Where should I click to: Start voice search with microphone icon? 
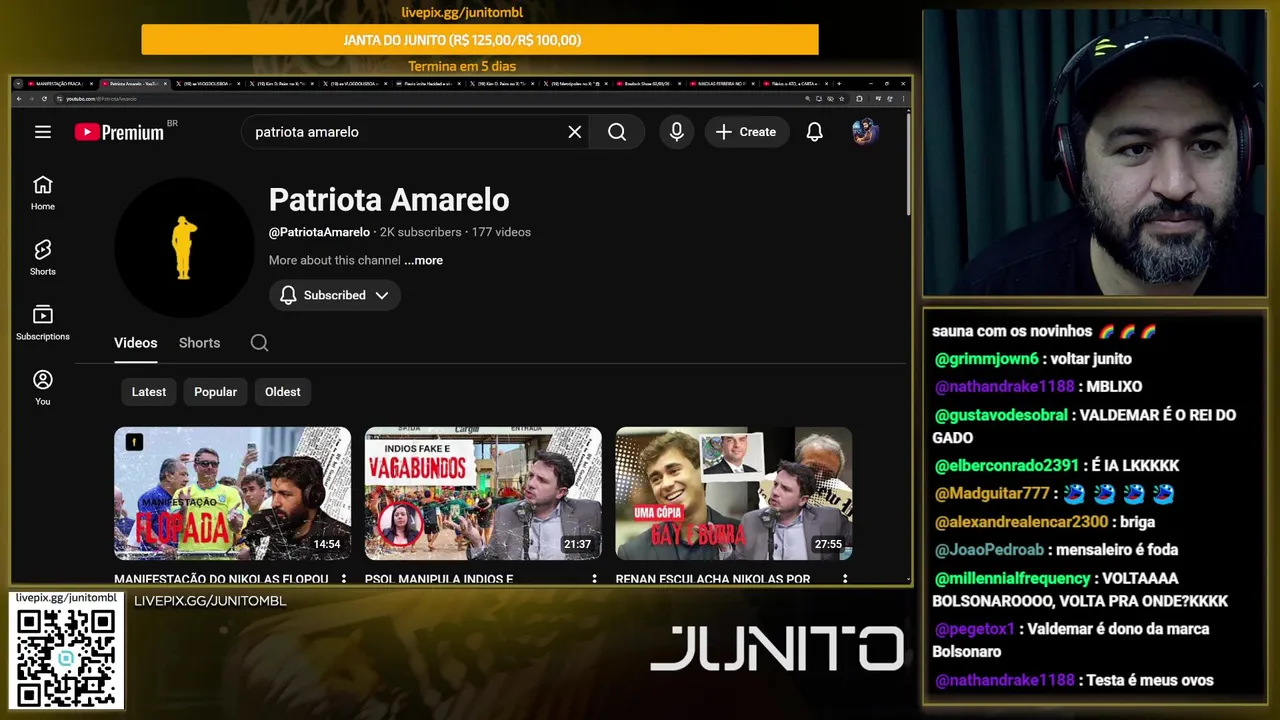[677, 132]
